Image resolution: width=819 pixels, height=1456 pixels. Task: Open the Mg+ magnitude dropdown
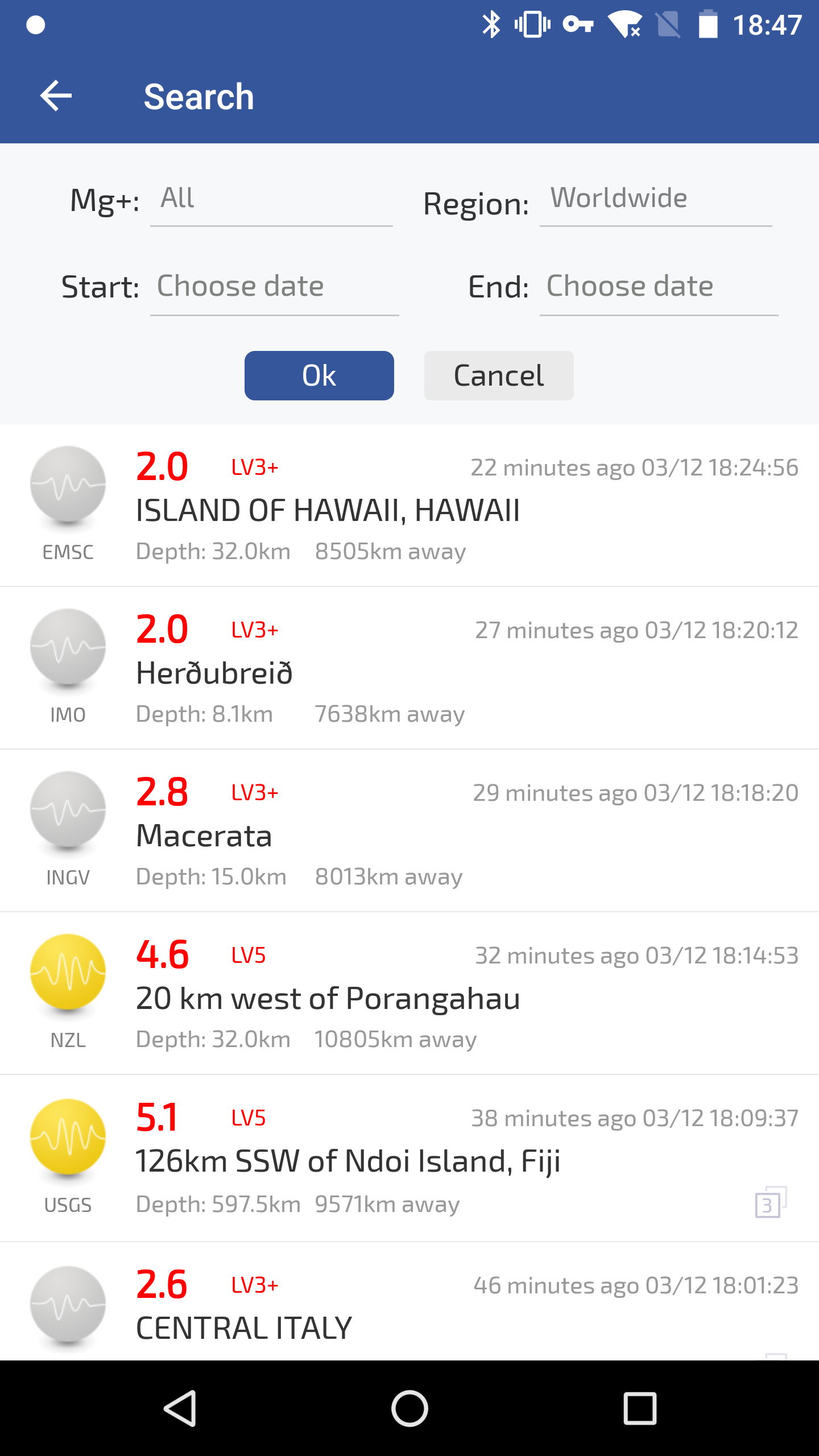pyautogui.click(x=271, y=199)
